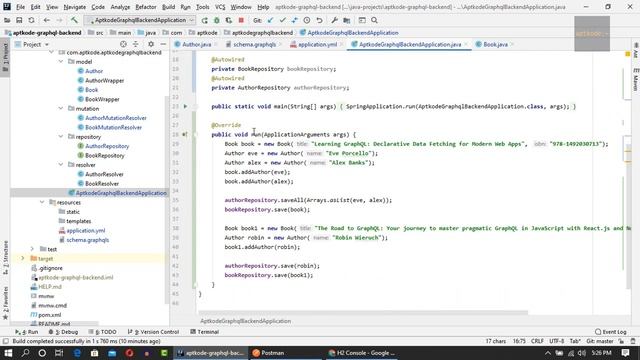Stop the running application
Screen dimensions: 640x360
[x=241, y=20]
